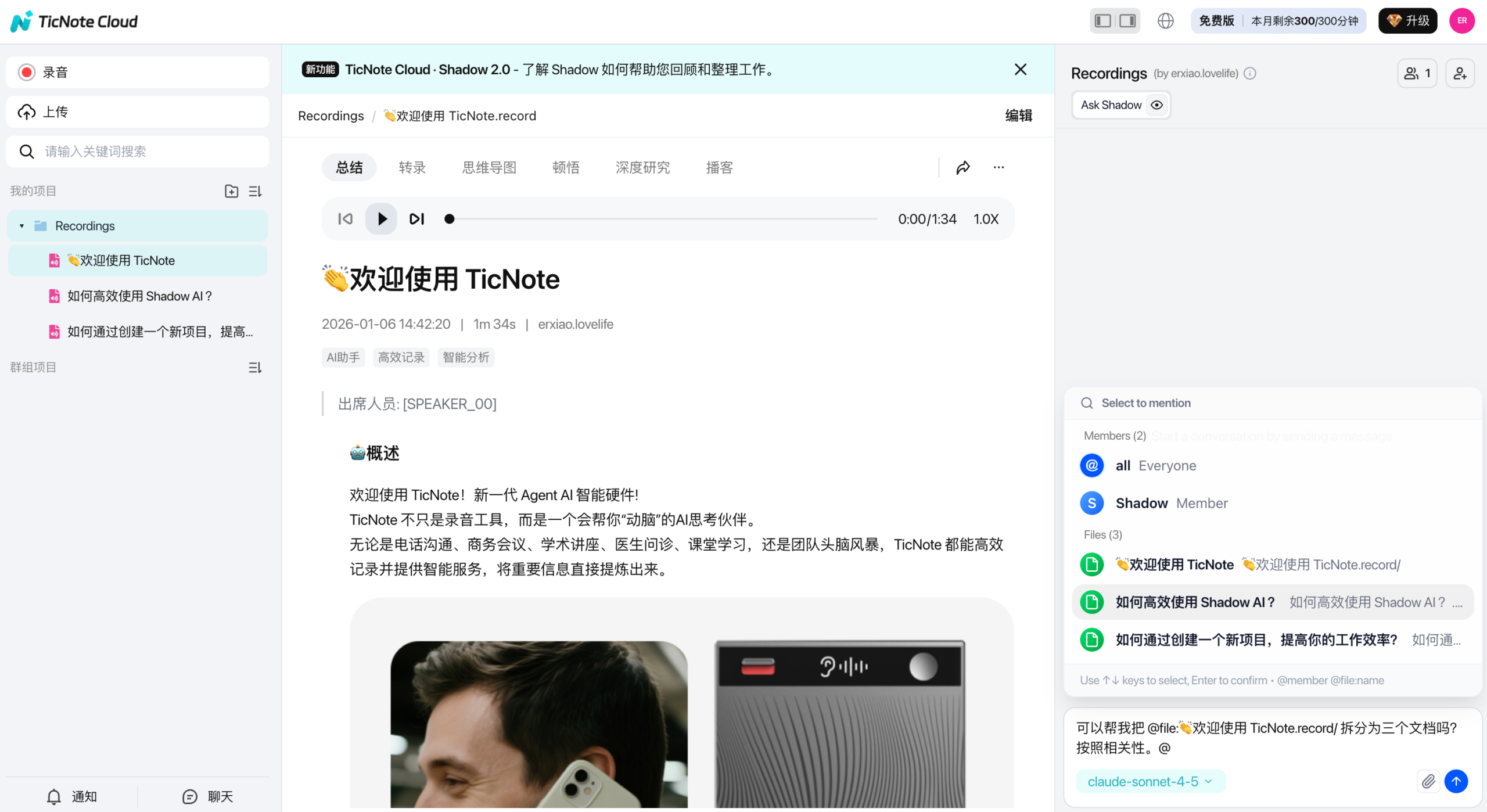1487x812 pixels.
Task: Change playback speed via 1.0X control
Action: (x=986, y=219)
